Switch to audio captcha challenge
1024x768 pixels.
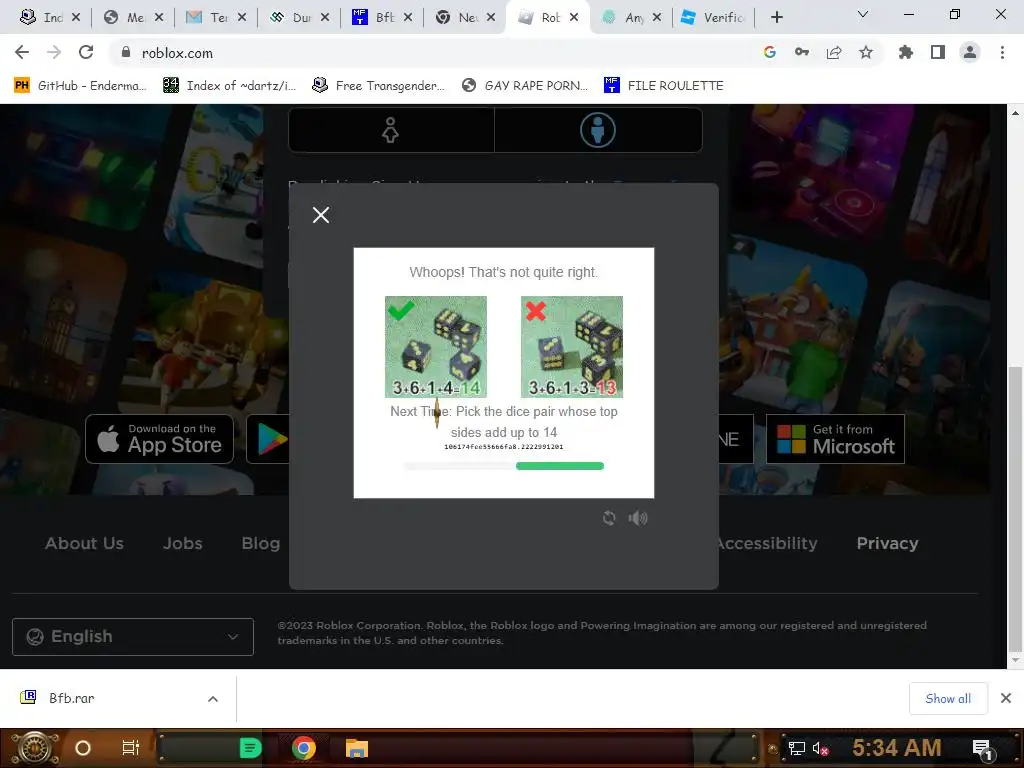tap(638, 518)
